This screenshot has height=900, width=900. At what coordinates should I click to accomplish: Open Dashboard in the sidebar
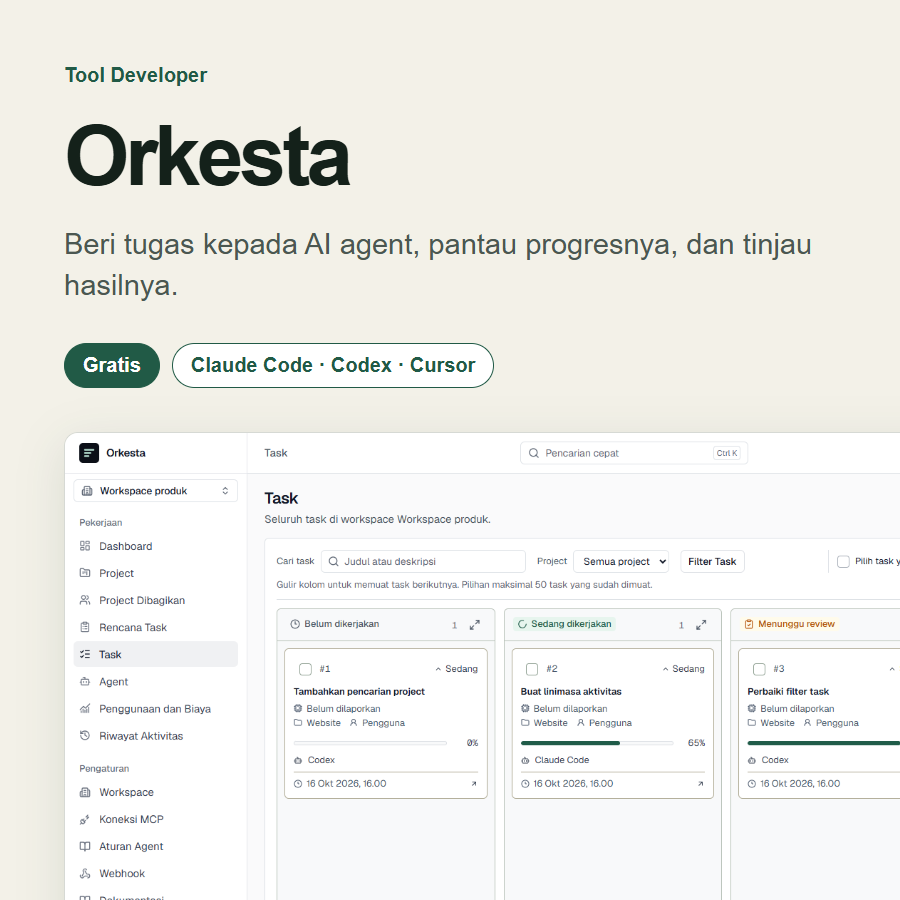coord(156,546)
